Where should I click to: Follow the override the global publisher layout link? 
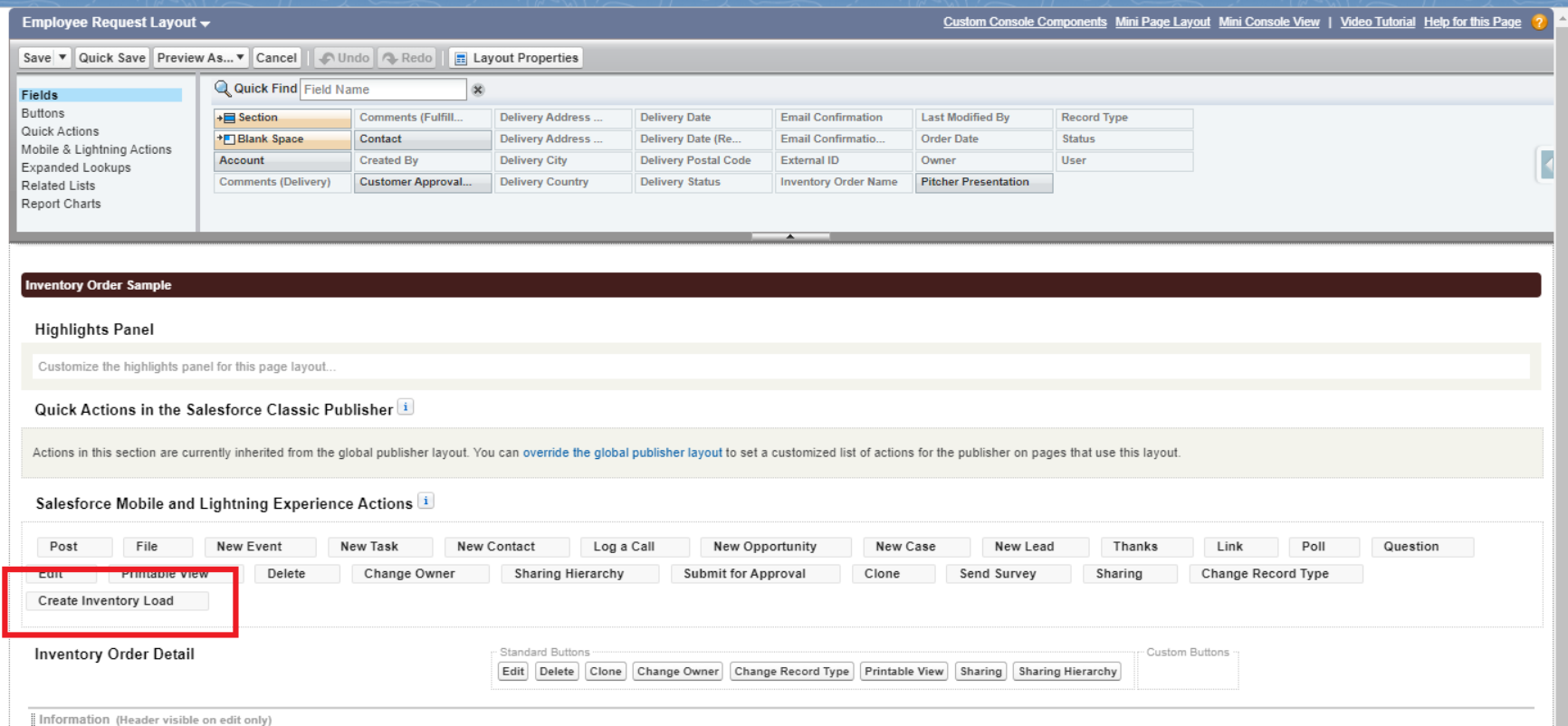622,453
